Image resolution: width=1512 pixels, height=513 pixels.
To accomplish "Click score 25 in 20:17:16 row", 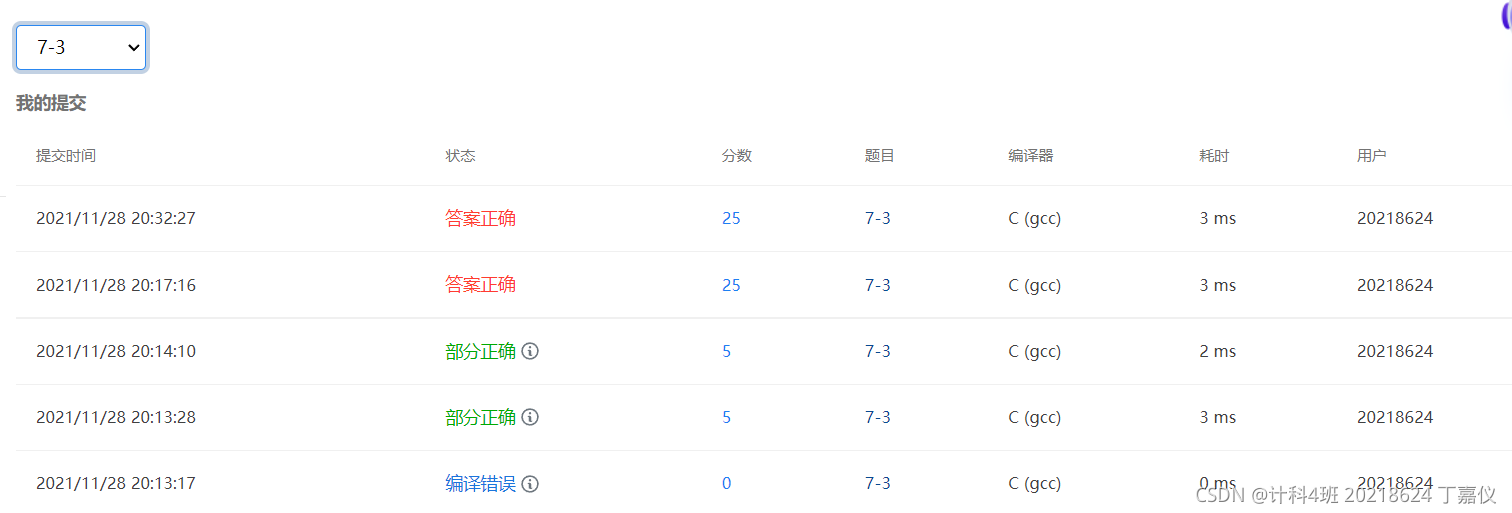I will click(x=731, y=285).
